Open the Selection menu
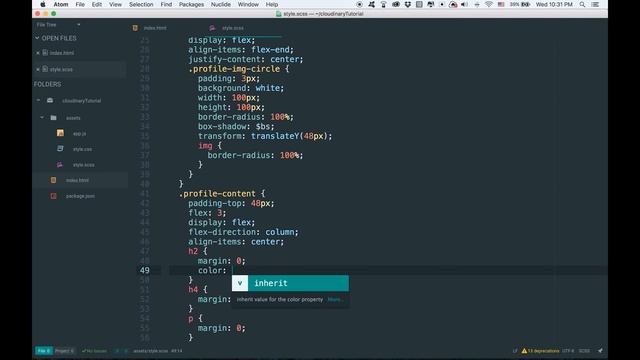This screenshot has height=360, width=640. coord(141,4)
